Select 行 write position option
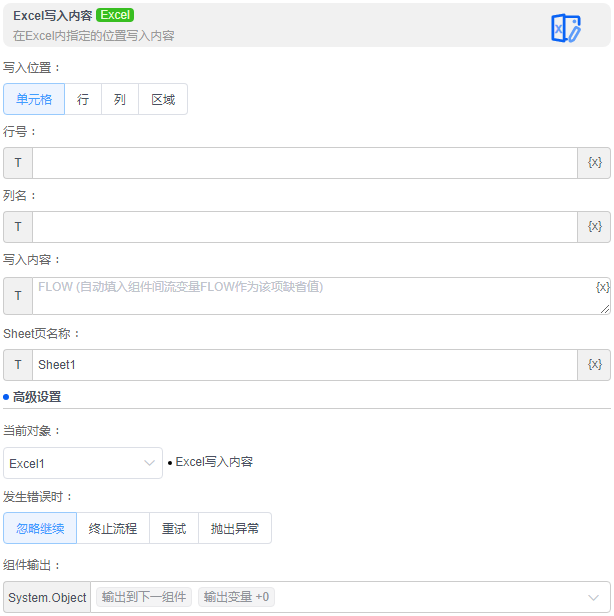 tap(83, 99)
